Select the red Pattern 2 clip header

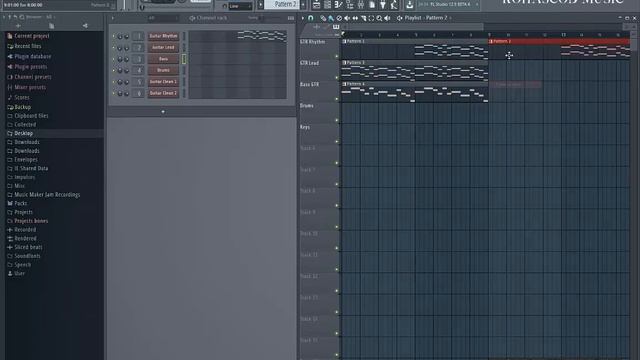559,41
